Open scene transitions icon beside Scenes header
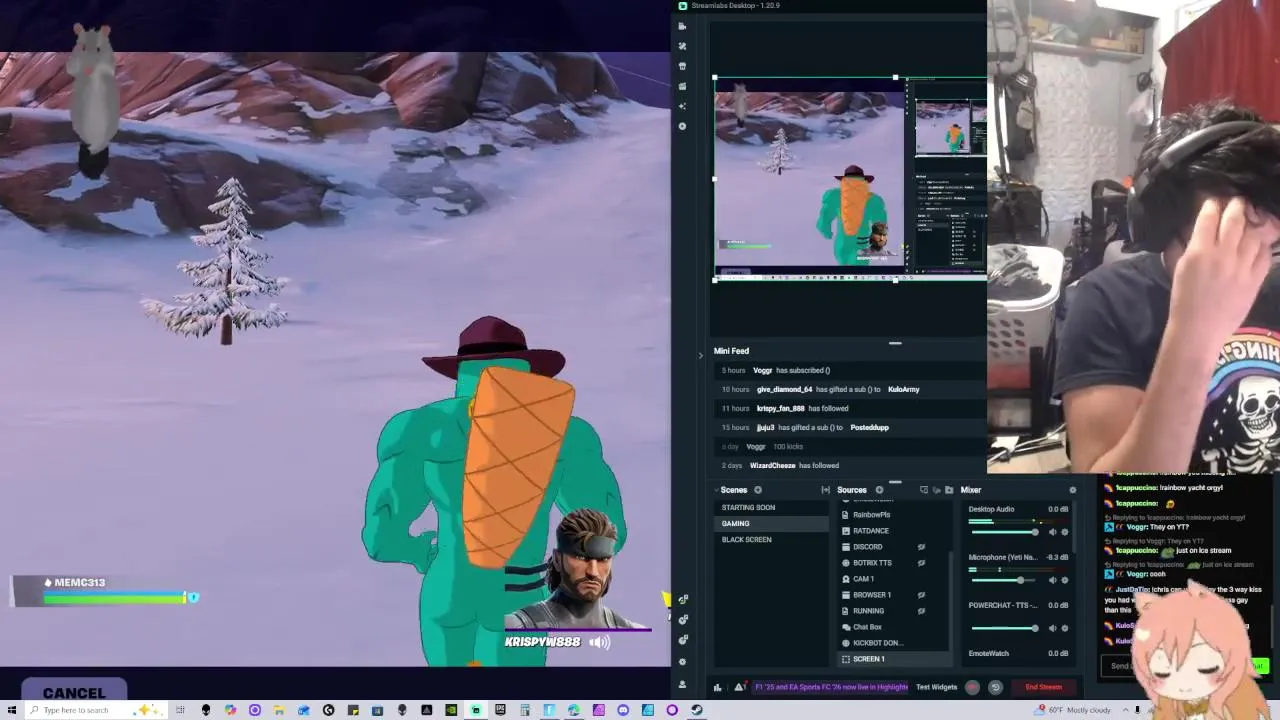1280x720 pixels. pos(825,490)
